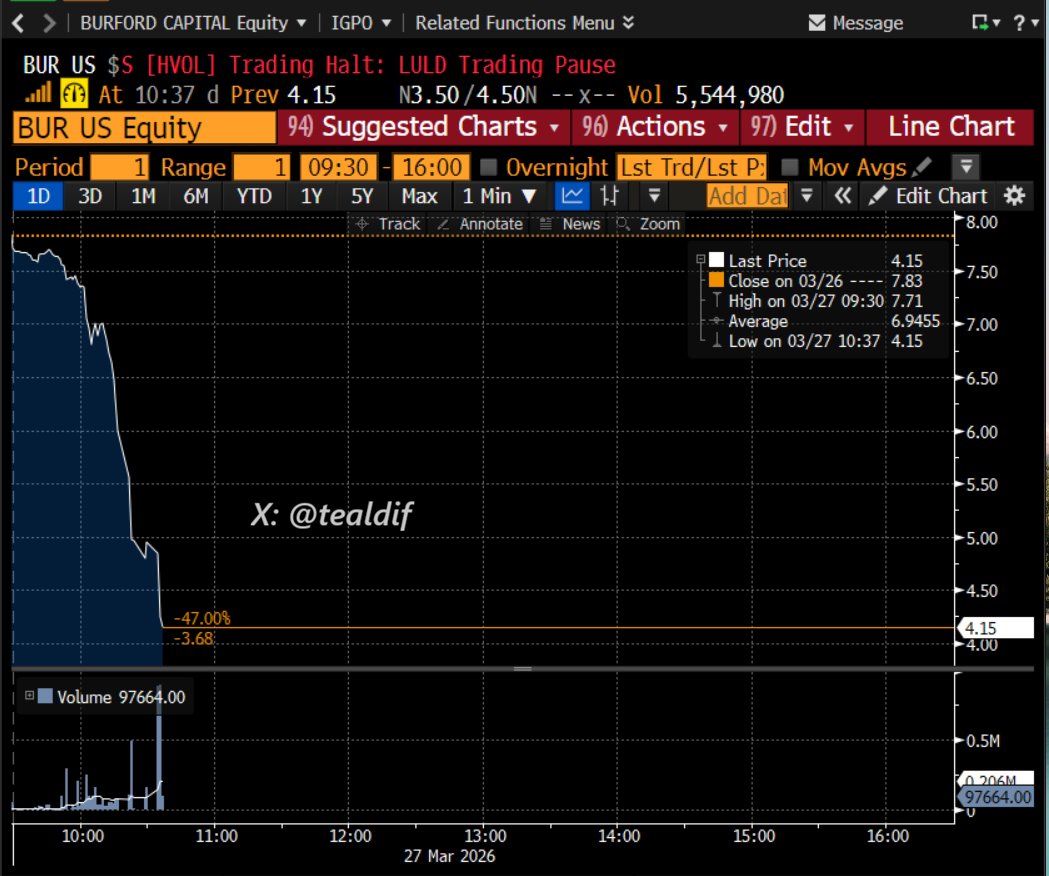Click the -47.00% change label
The image size is (1049, 876).
[202, 618]
